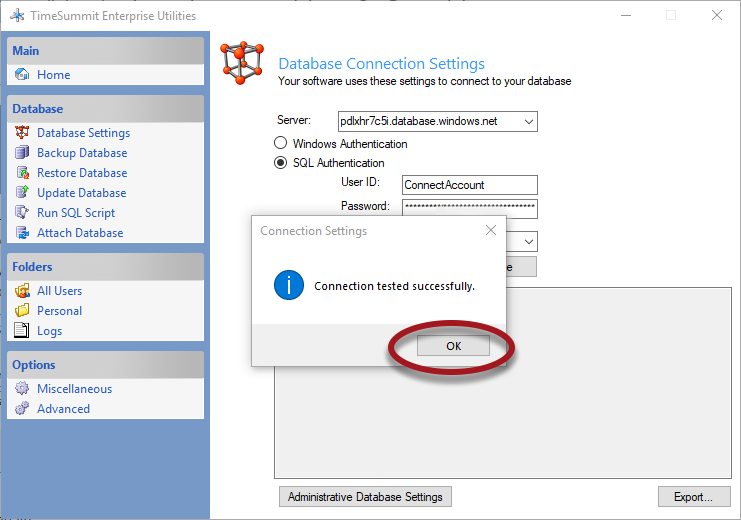Minimize the TimeSummit window
The width and height of the screenshot is (741, 520).
[x=626, y=16]
